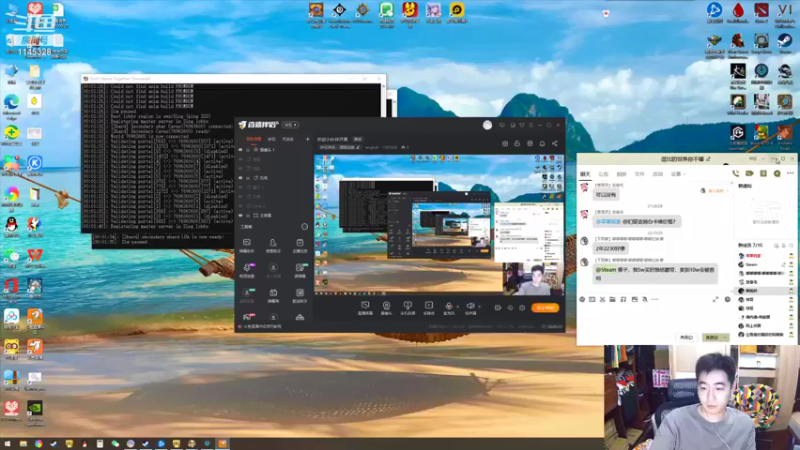Viewport: 800px width, 450px height.
Task: Expand the 设置 dropdown in the chat window
Action: [678, 174]
